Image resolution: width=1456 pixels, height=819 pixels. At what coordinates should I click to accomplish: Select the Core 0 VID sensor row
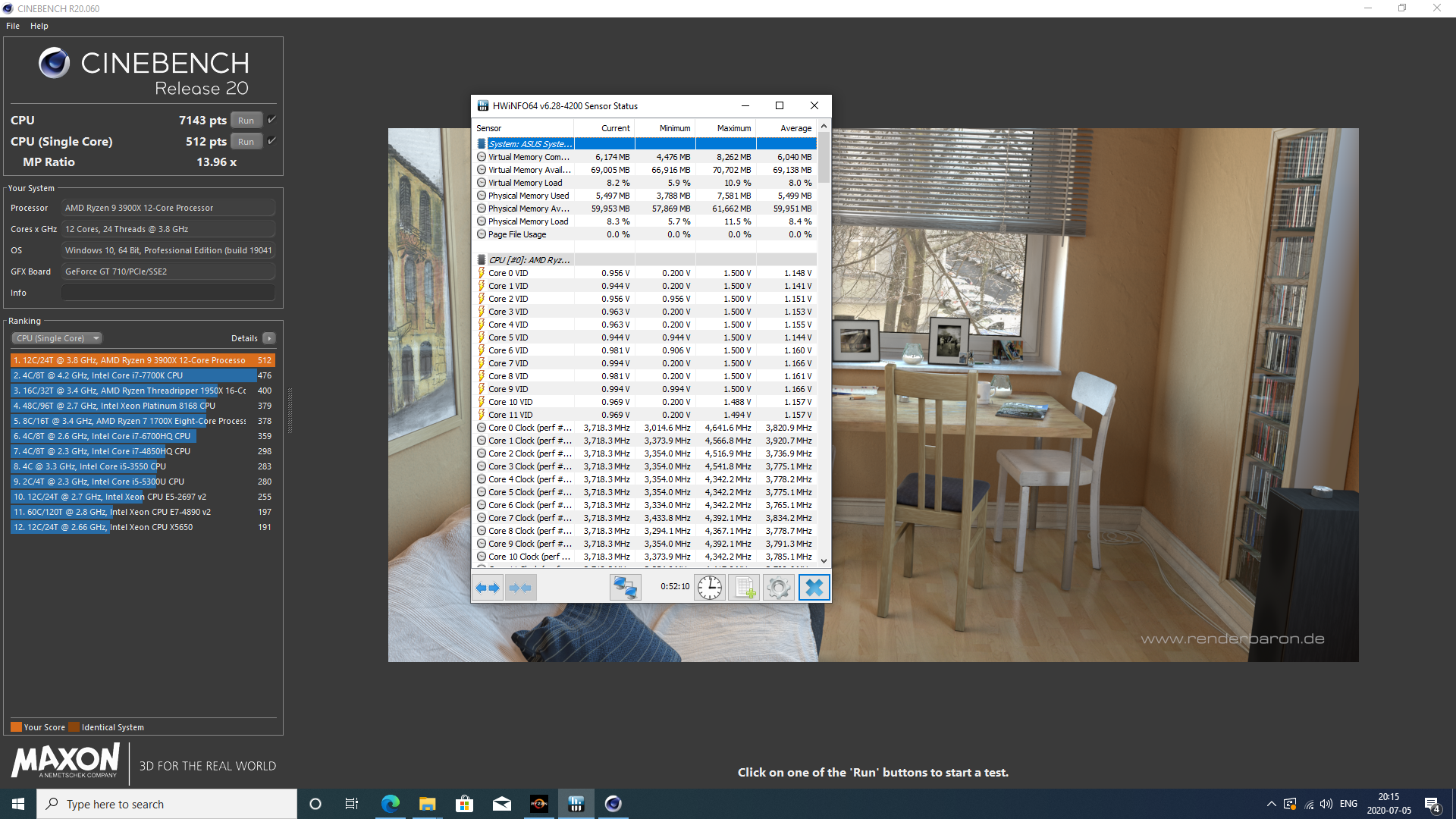[x=645, y=273]
